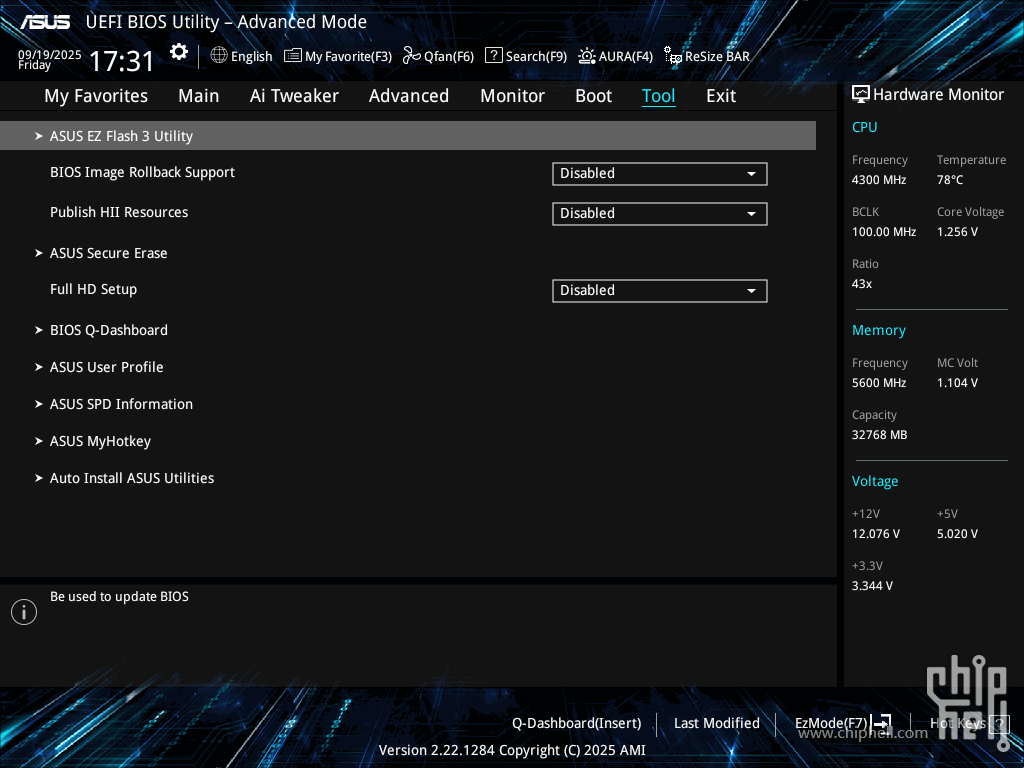1024x768 pixels.
Task: Click Ratio value 43x
Action: 861,284
